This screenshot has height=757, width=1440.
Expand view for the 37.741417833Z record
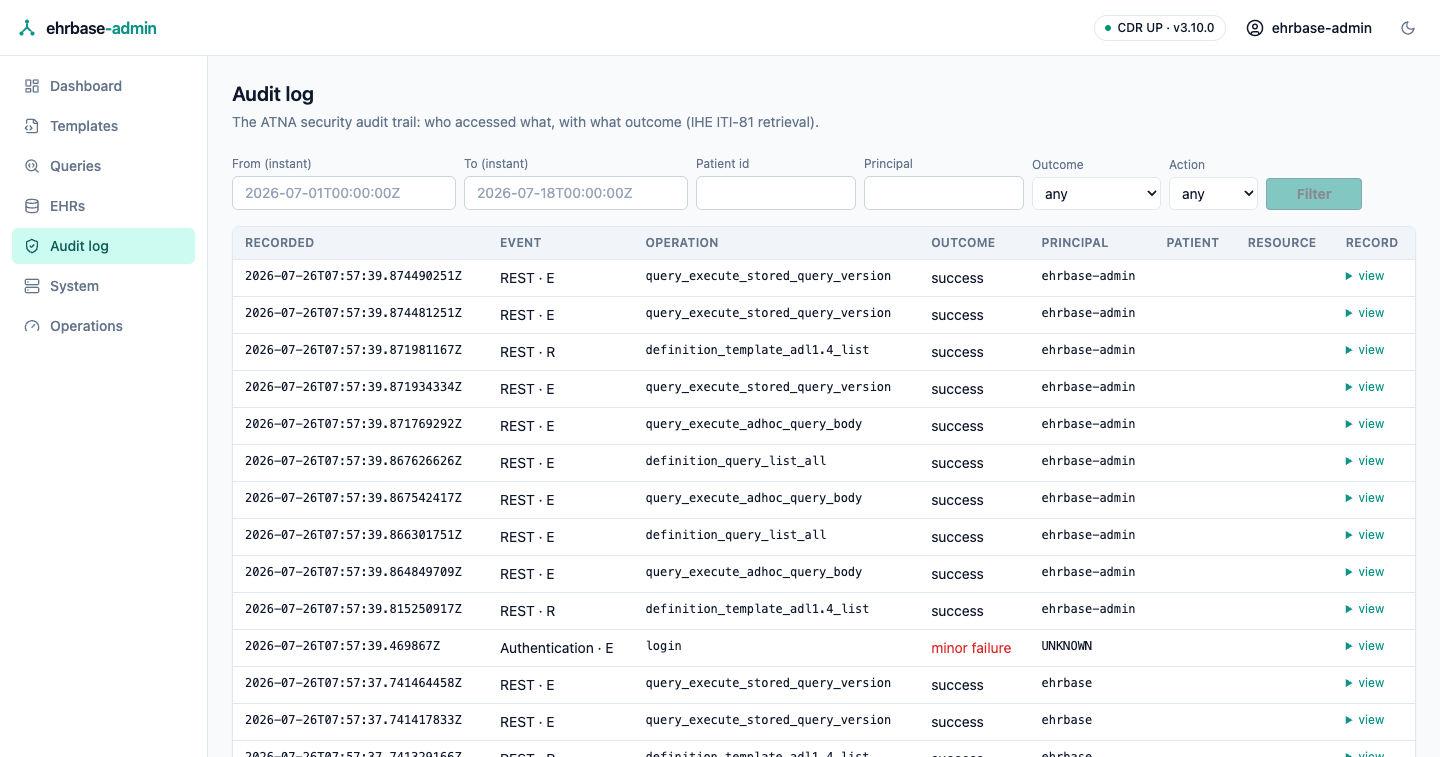click(1365, 720)
